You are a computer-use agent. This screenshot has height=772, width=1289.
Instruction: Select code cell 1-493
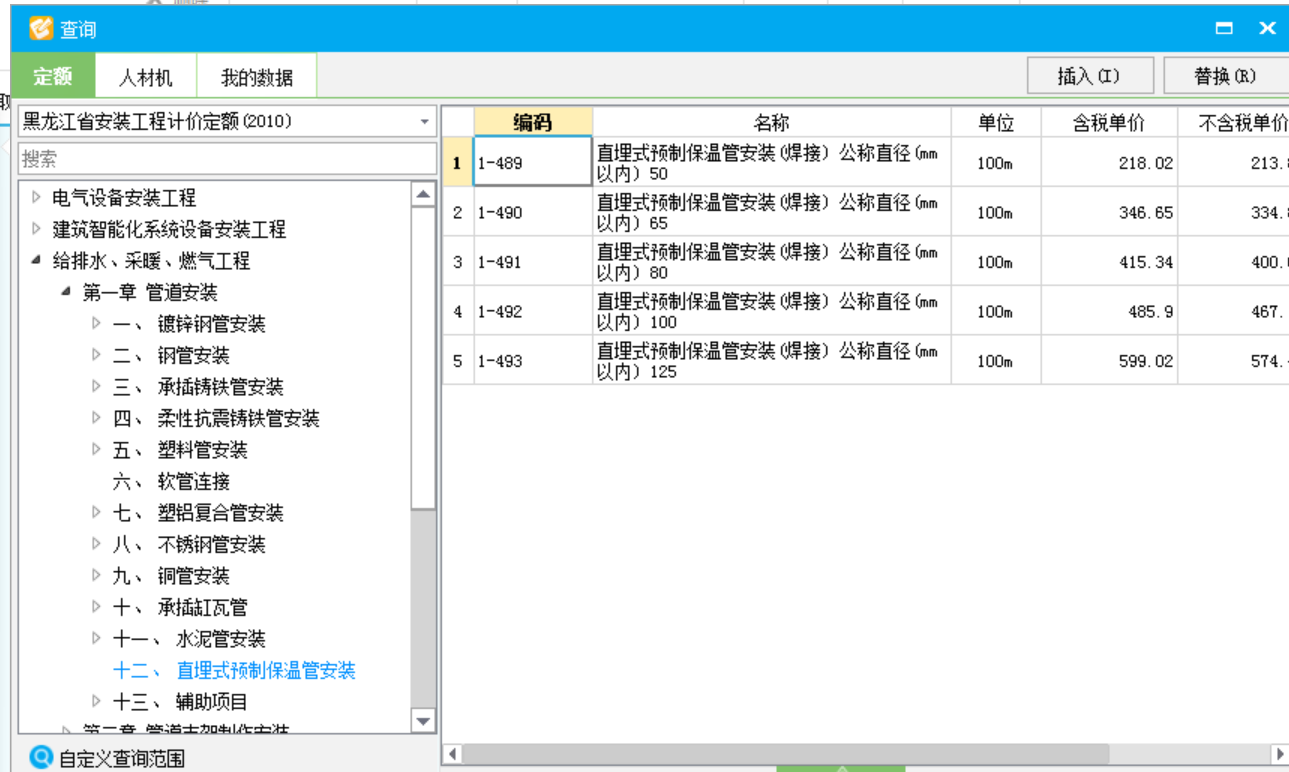pos(533,361)
